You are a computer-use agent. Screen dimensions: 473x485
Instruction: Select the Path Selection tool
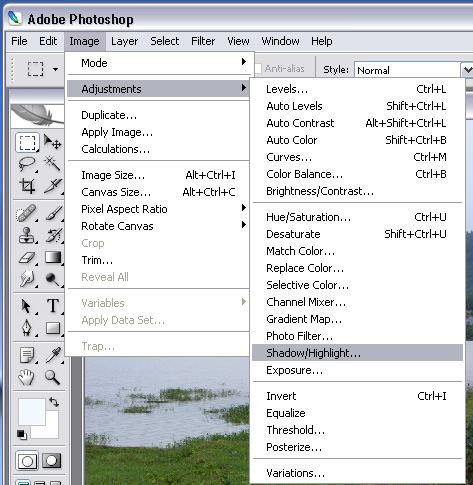(27, 306)
